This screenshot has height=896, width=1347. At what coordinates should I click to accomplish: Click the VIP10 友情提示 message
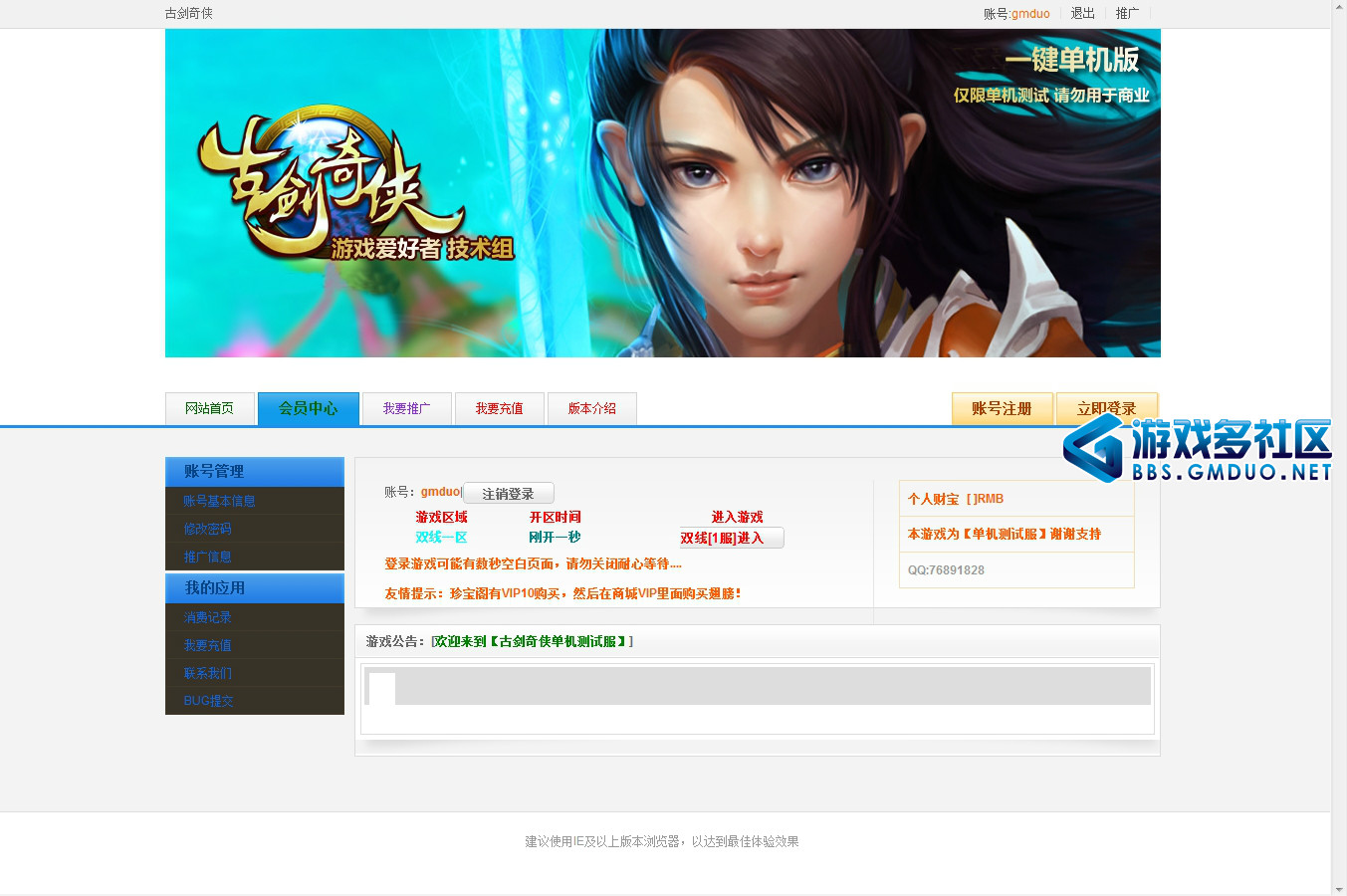(x=562, y=593)
